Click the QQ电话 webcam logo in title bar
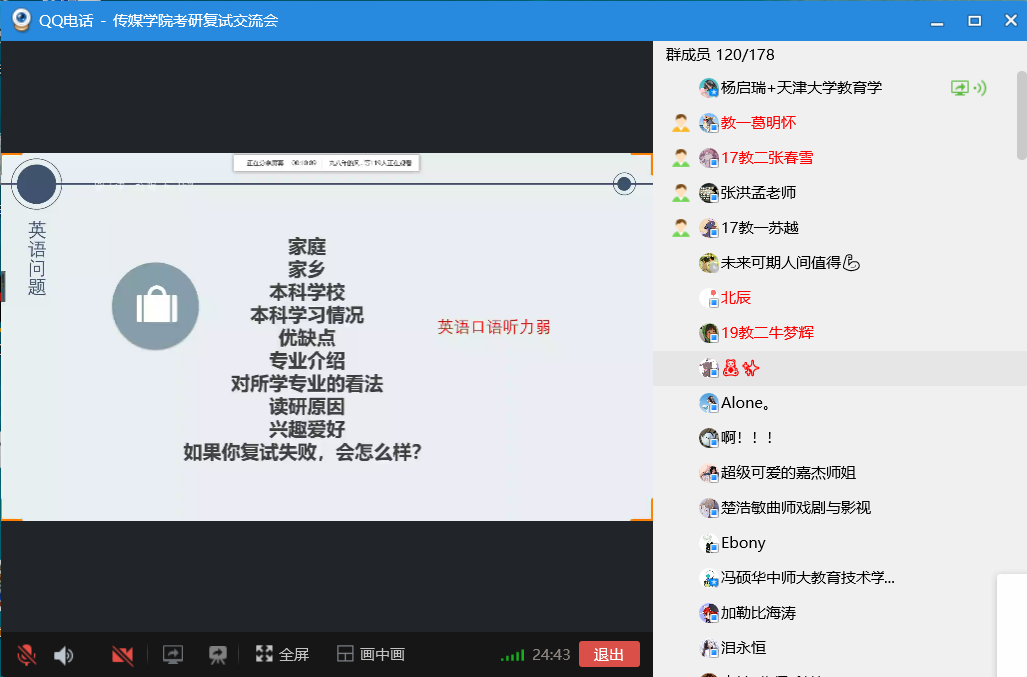This screenshot has height=677, width=1027. [x=21, y=20]
